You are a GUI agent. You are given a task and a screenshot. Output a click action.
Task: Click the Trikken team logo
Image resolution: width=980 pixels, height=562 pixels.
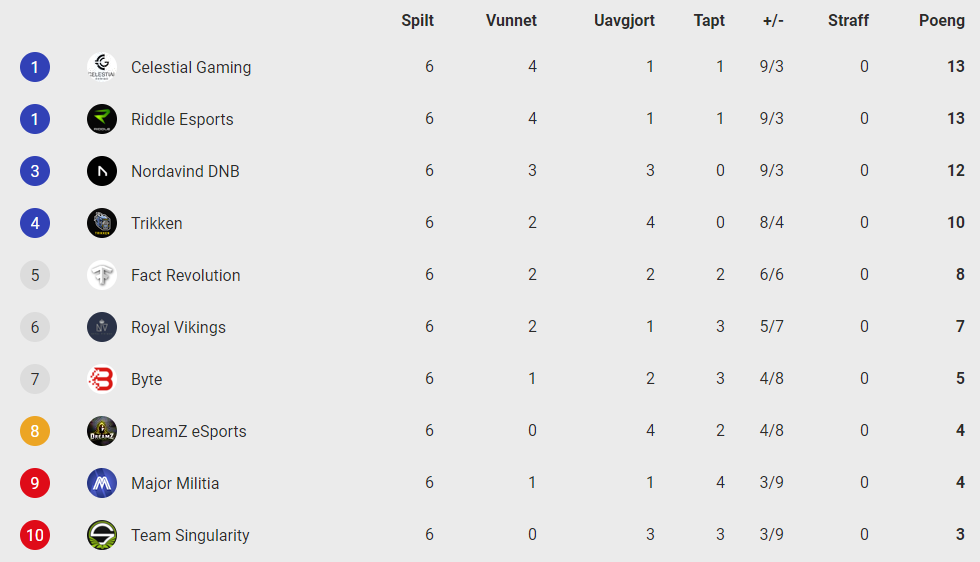[102, 223]
